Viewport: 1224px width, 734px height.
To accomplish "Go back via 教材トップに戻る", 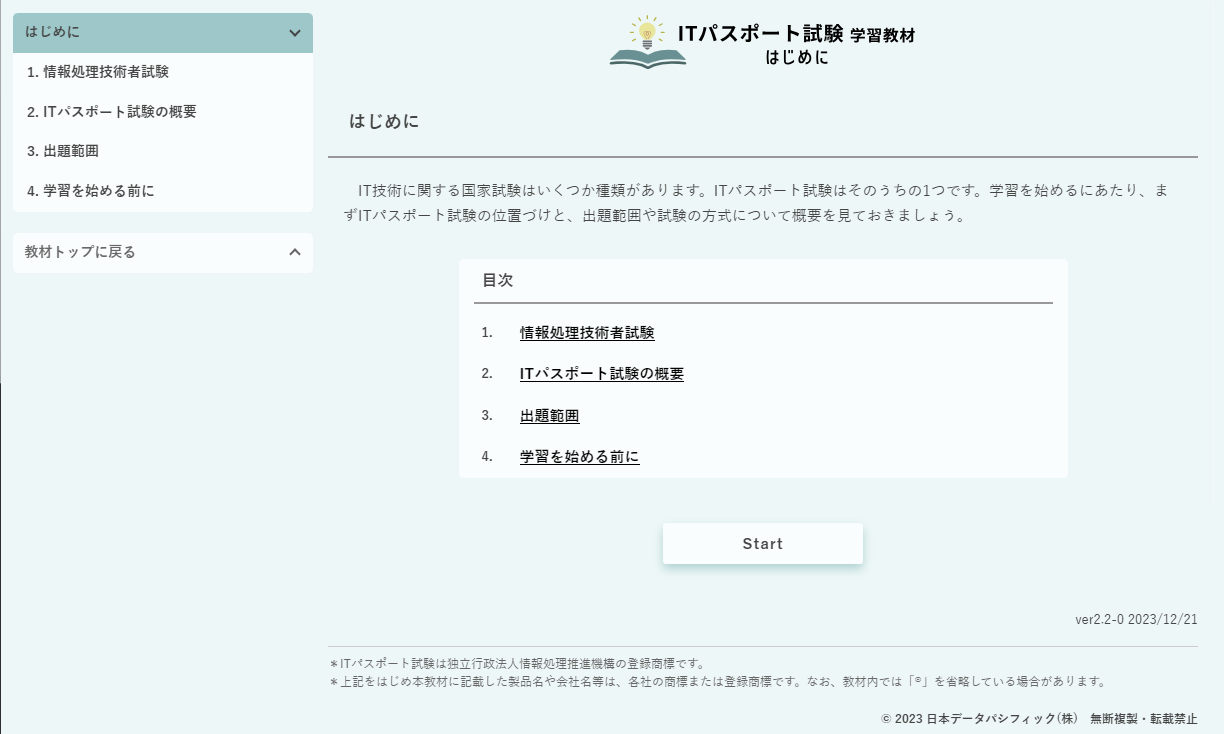I will [163, 252].
